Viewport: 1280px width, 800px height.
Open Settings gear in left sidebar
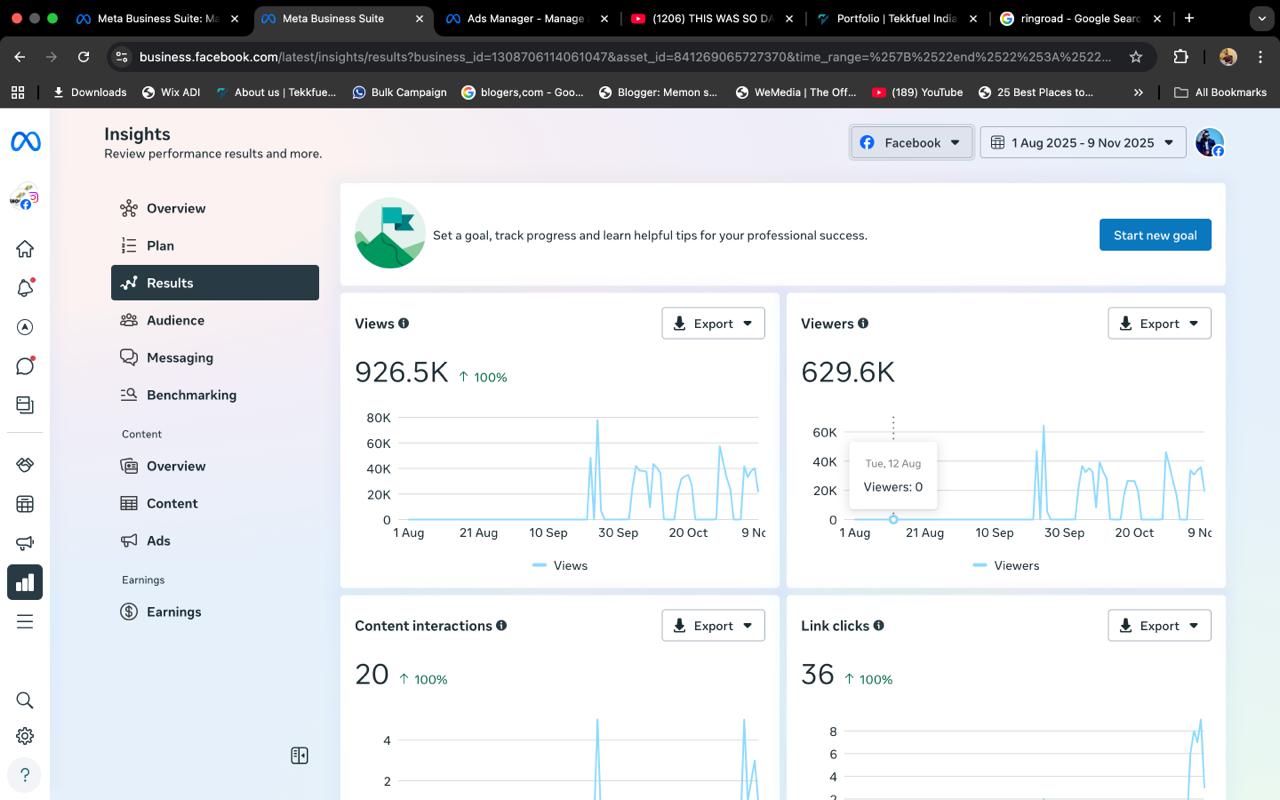(x=25, y=736)
